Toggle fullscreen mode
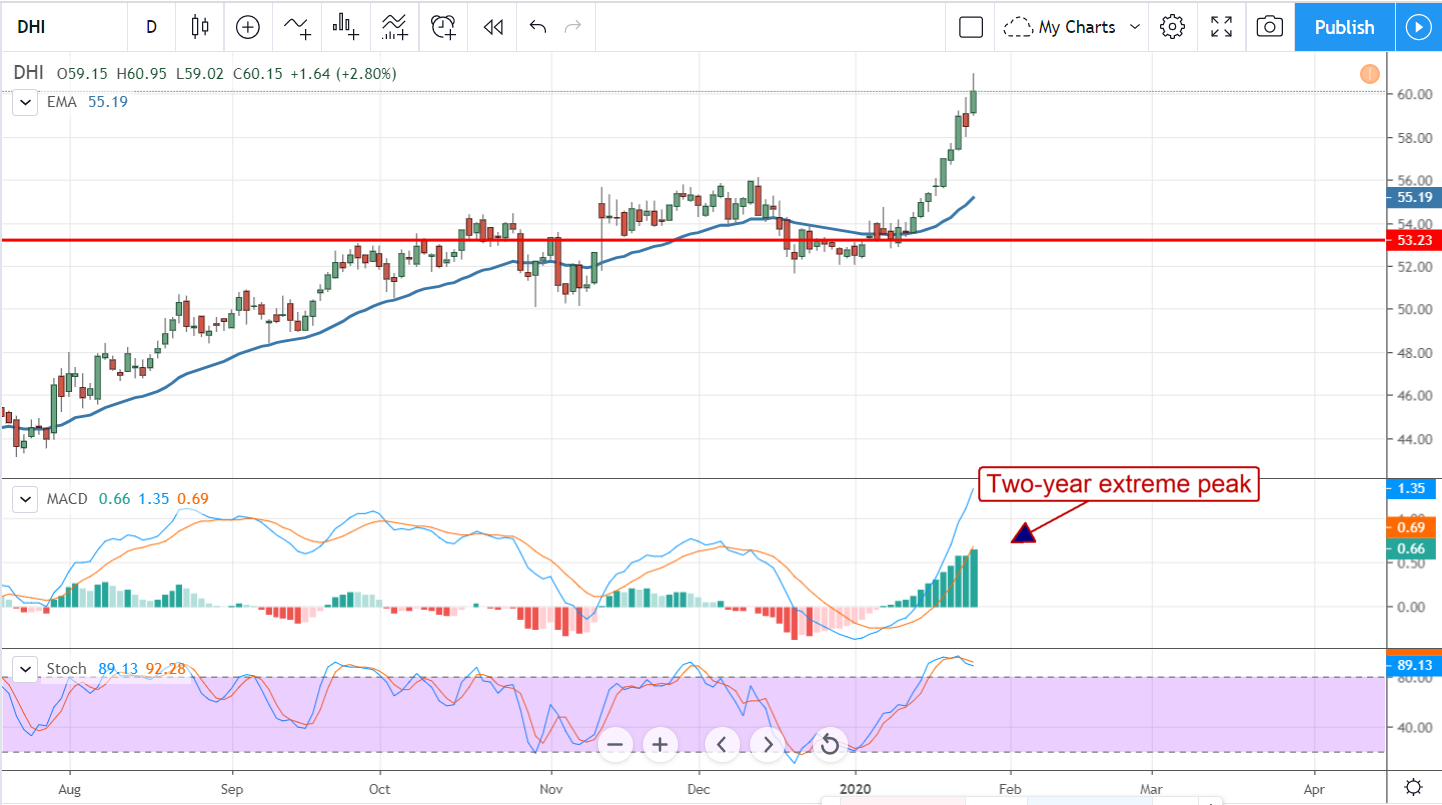This screenshot has height=805, width=1442. click(1221, 27)
